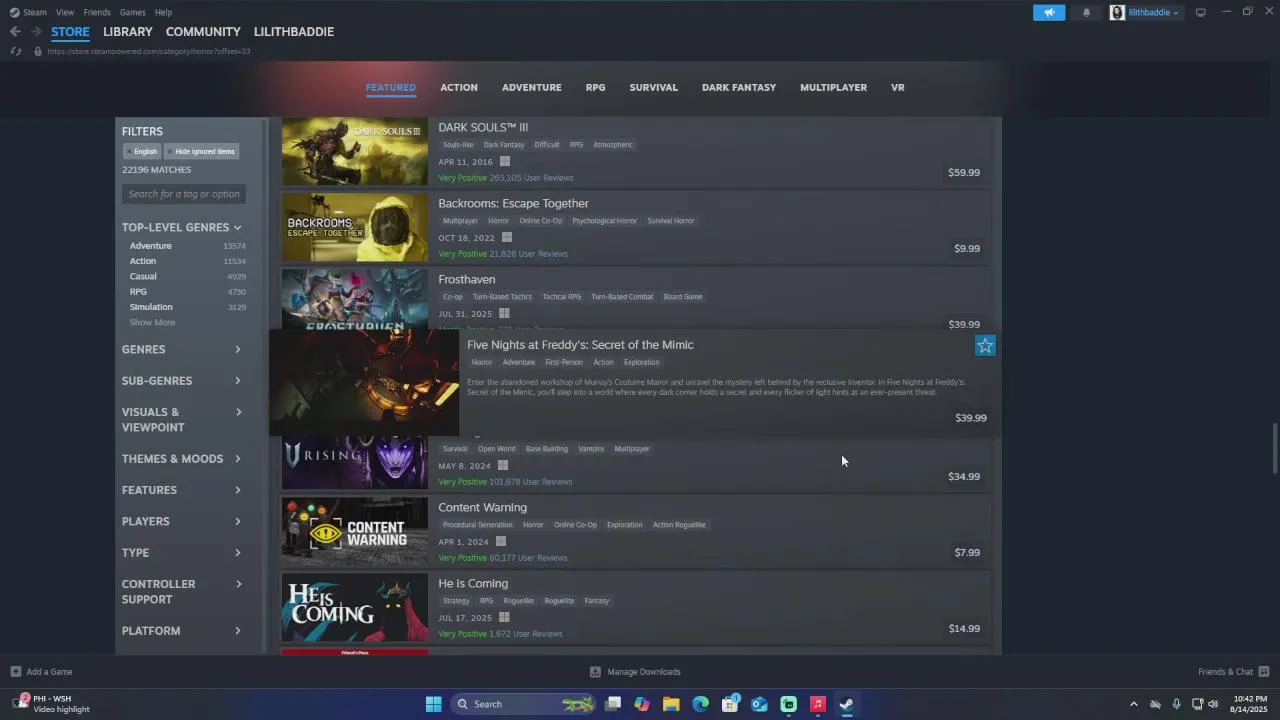
Task: Filter by Casual genre
Action: click(x=143, y=276)
